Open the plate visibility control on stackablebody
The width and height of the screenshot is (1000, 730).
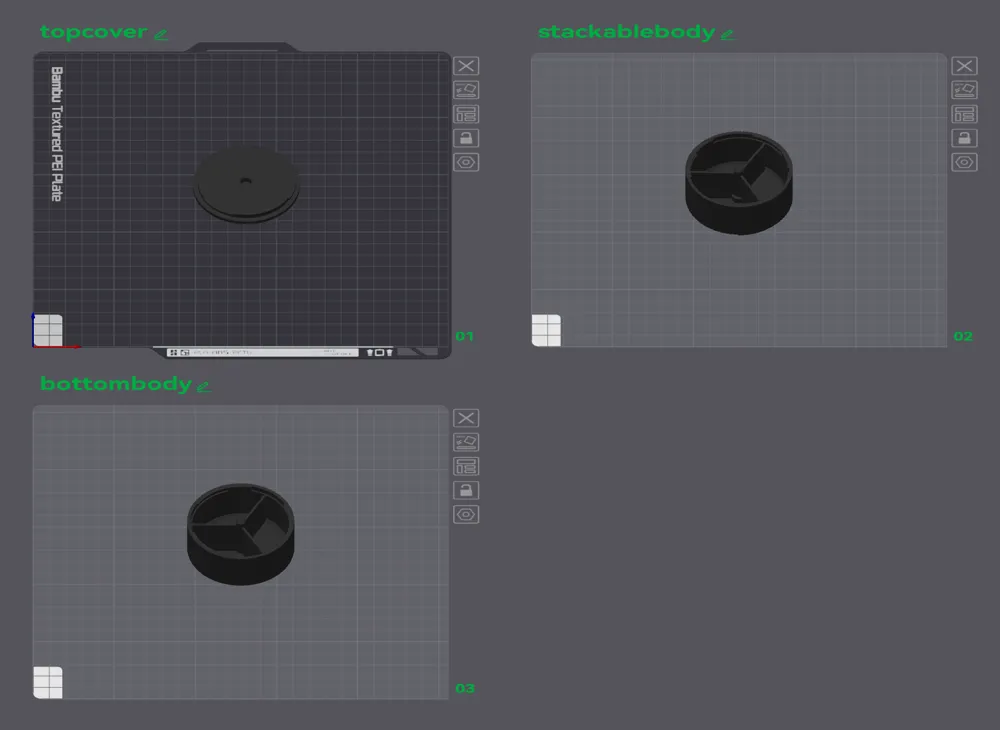pos(964,162)
